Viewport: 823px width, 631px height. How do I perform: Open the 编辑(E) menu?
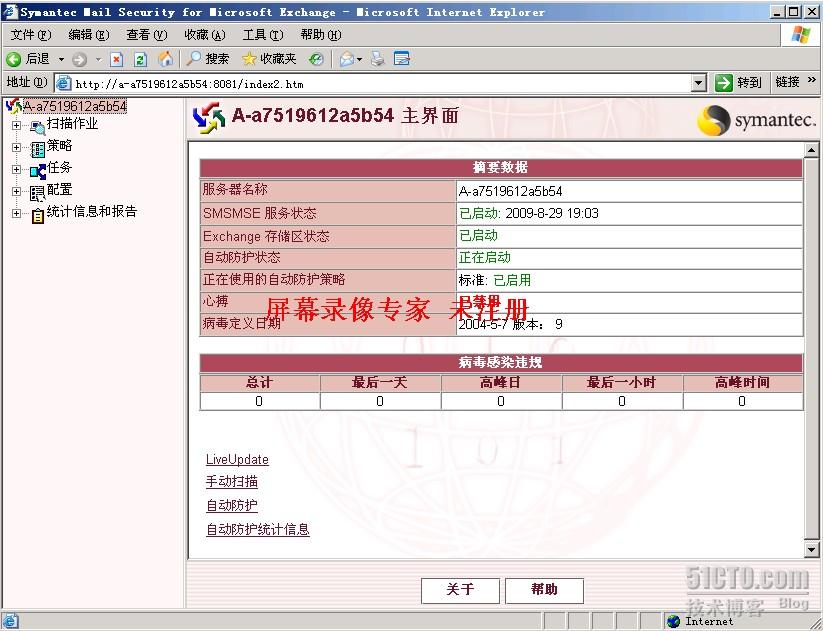point(89,35)
